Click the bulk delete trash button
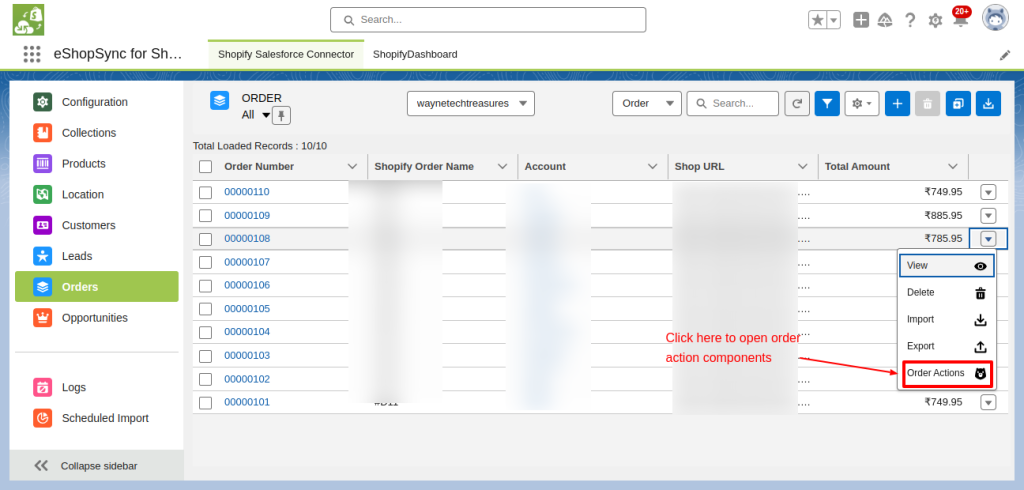Image resolution: width=1024 pixels, height=490 pixels. coord(928,103)
